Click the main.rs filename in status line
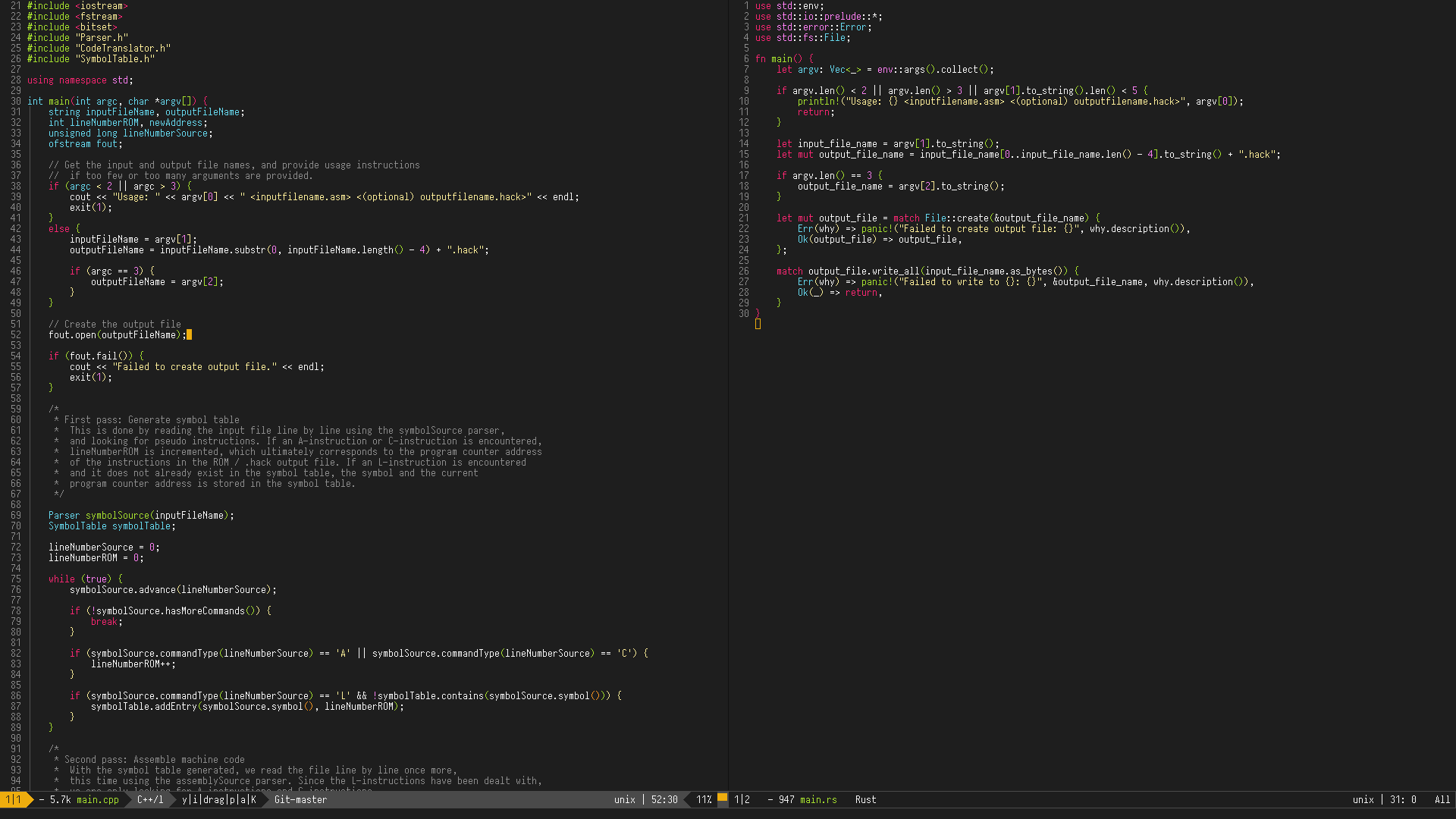The height and width of the screenshot is (819, 1456). click(x=818, y=799)
